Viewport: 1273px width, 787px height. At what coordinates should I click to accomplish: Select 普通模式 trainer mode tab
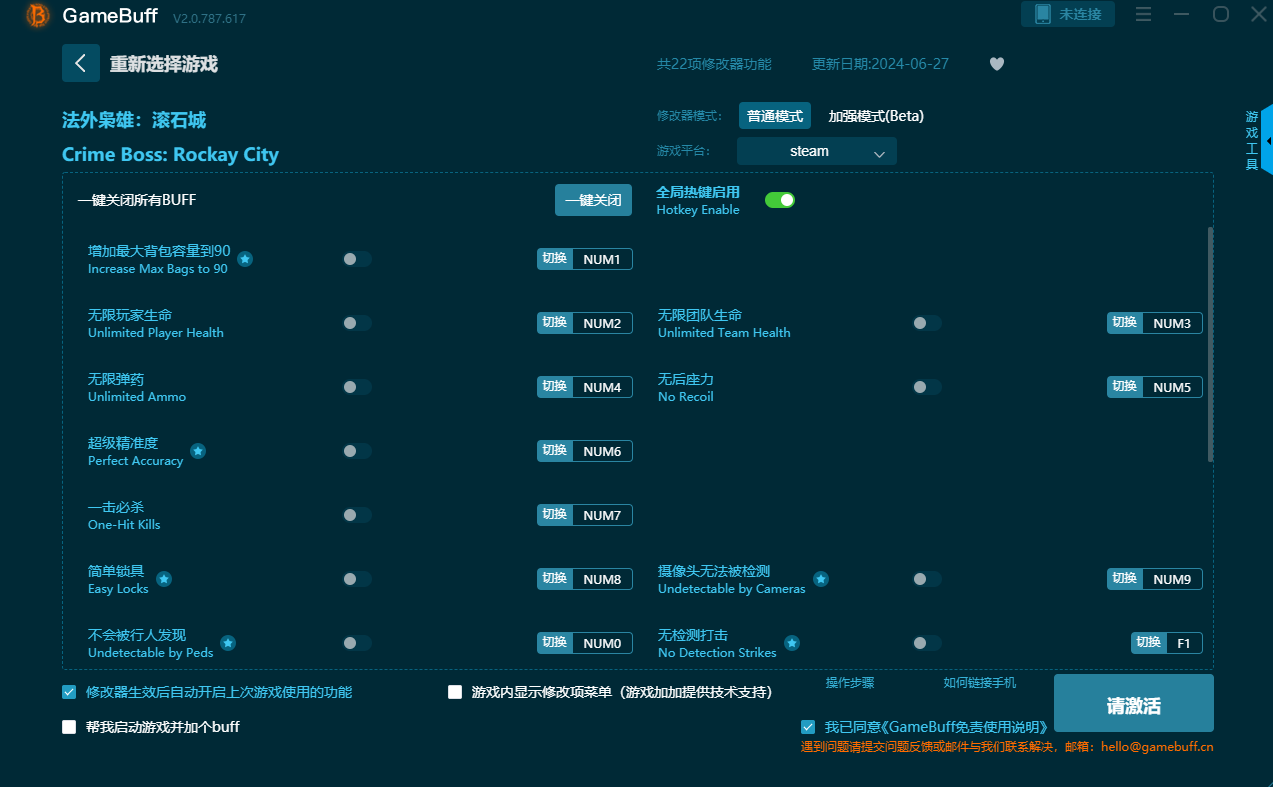pyautogui.click(x=775, y=116)
